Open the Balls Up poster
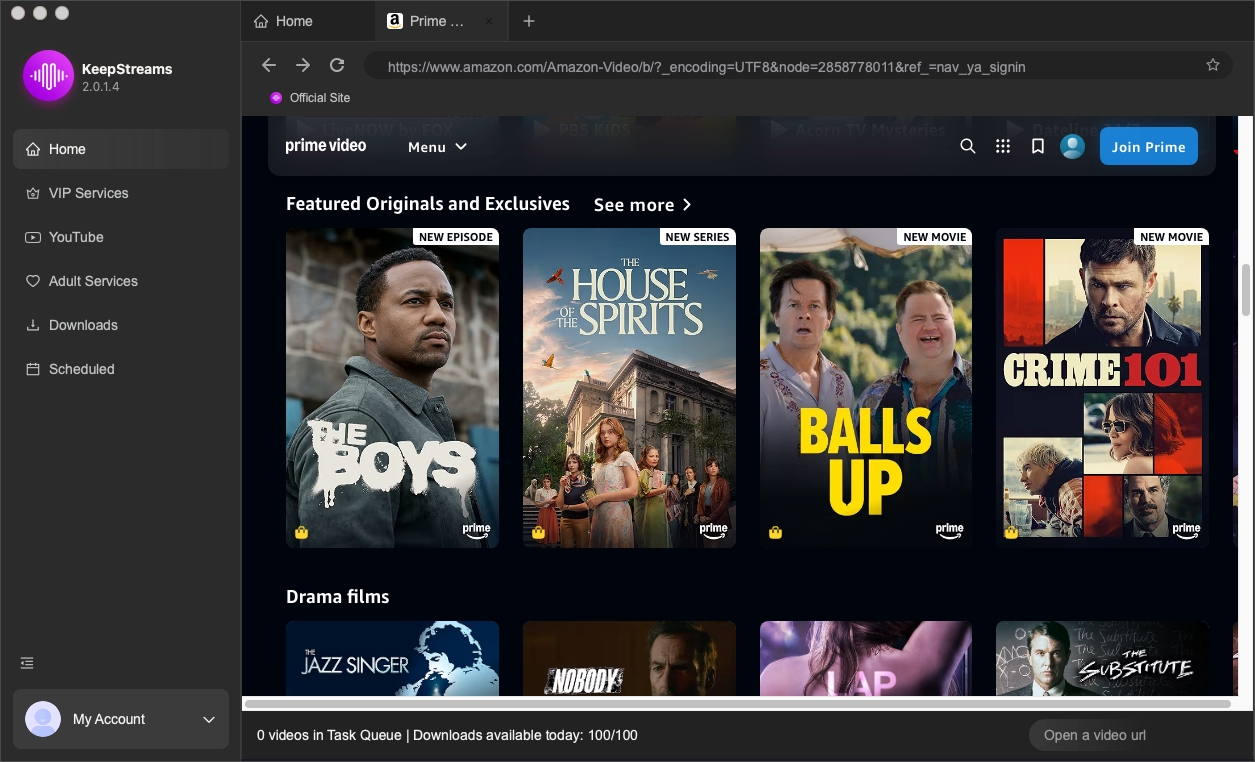1255x762 pixels. (x=866, y=388)
